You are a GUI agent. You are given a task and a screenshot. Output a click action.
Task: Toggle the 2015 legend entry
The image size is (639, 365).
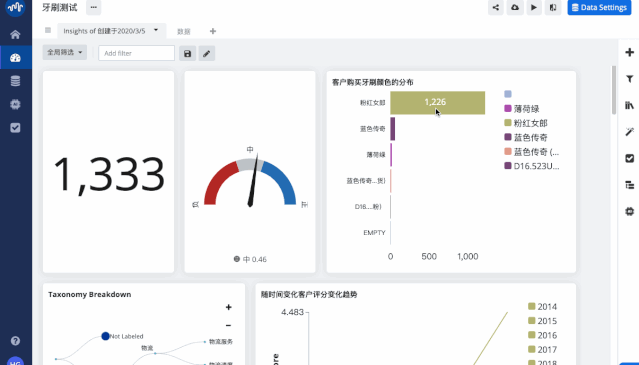[542, 321]
